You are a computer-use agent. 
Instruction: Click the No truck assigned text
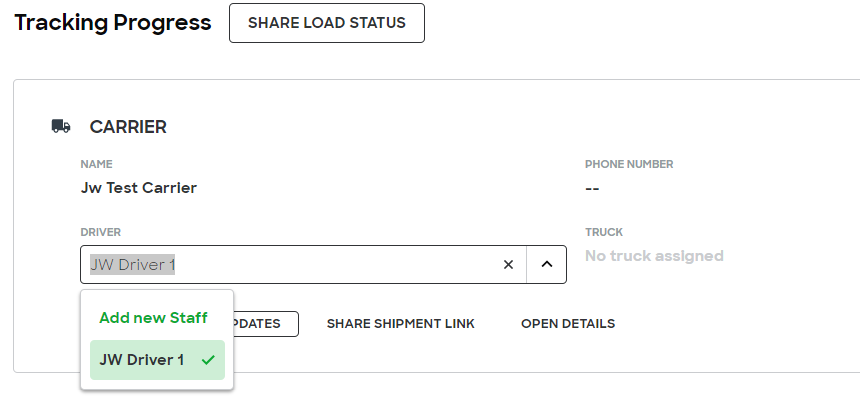point(654,256)
